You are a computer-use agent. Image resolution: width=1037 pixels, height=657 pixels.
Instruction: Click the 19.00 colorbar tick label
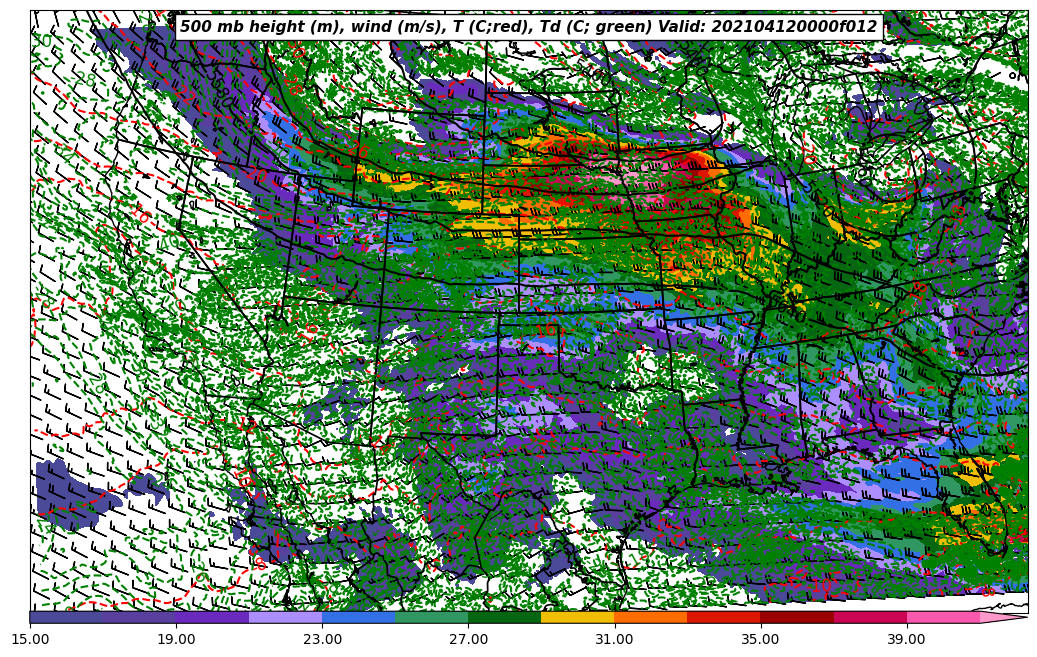pyautogui.click(x=176, y=638)
